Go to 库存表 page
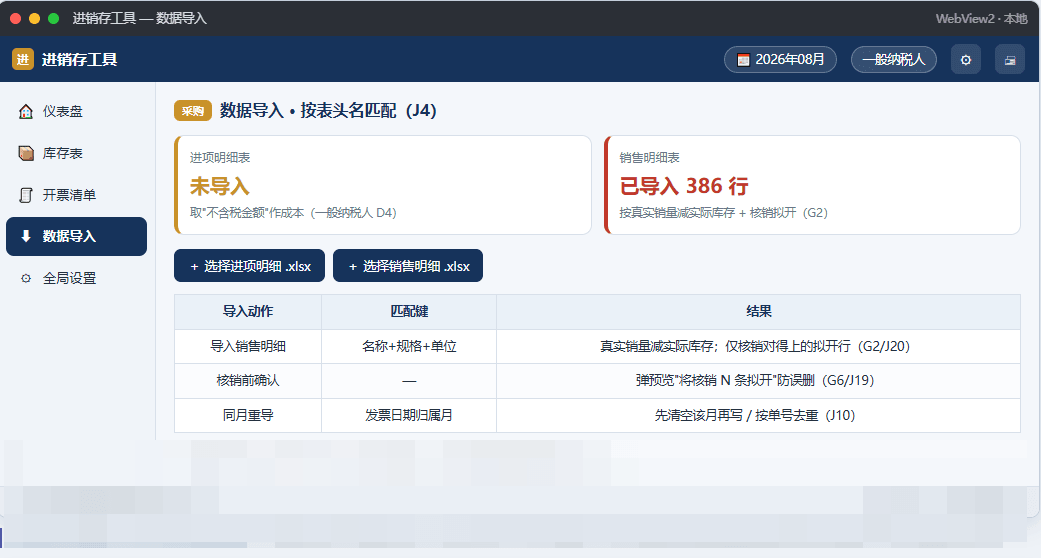Image resolution: width=1041 pixels, height=558 pixels. 76,153
